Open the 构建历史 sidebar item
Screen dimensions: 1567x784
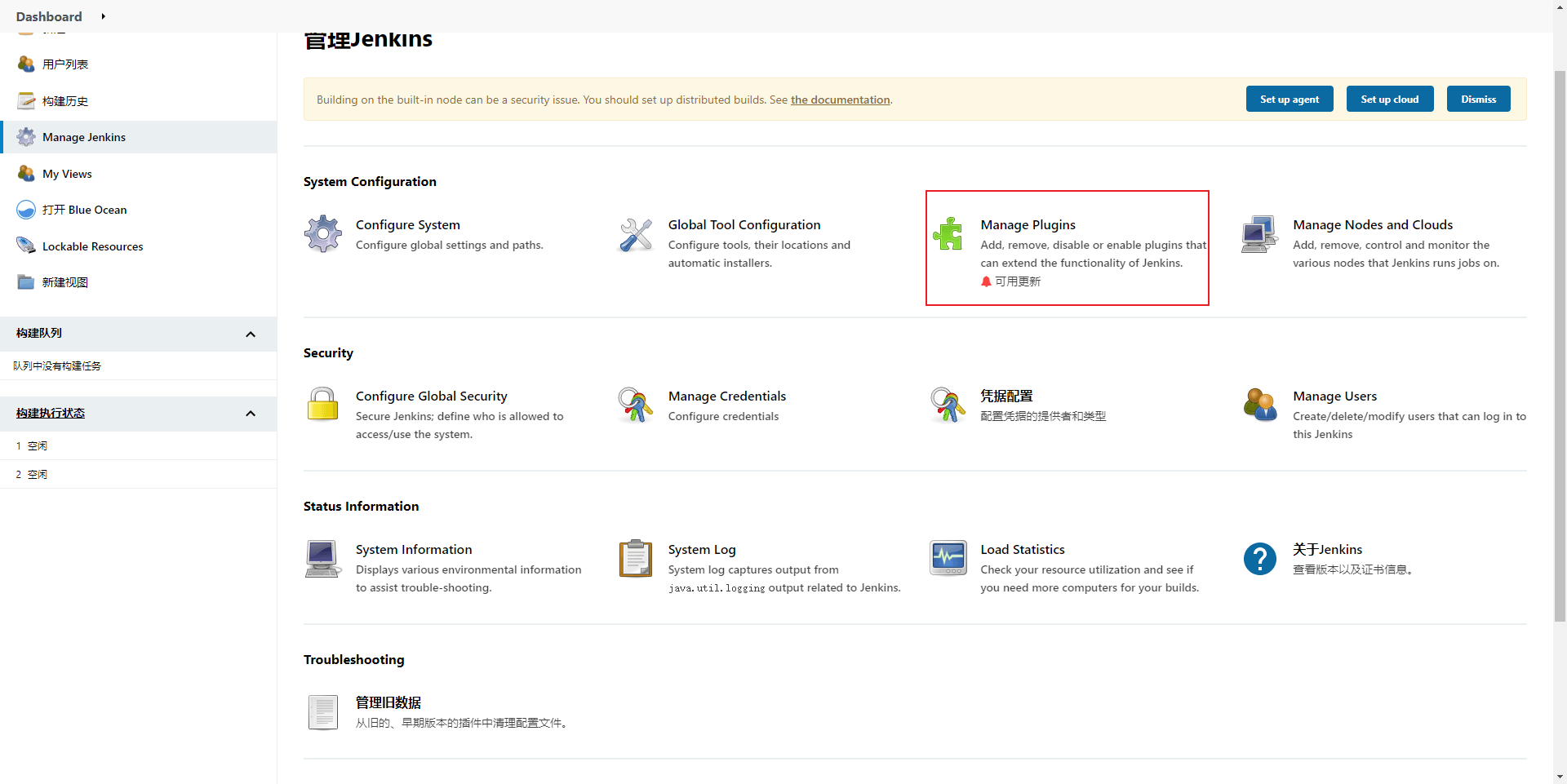(65, 101)
